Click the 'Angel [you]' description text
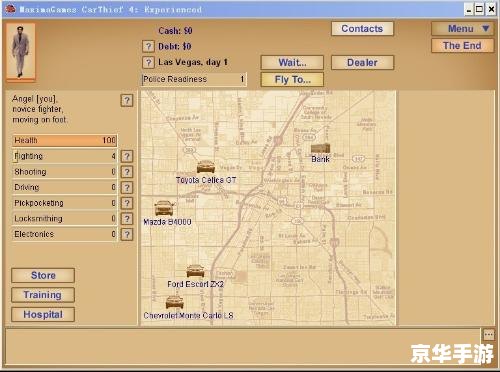This screenshot has width=500, height=372. coord(39,109)
